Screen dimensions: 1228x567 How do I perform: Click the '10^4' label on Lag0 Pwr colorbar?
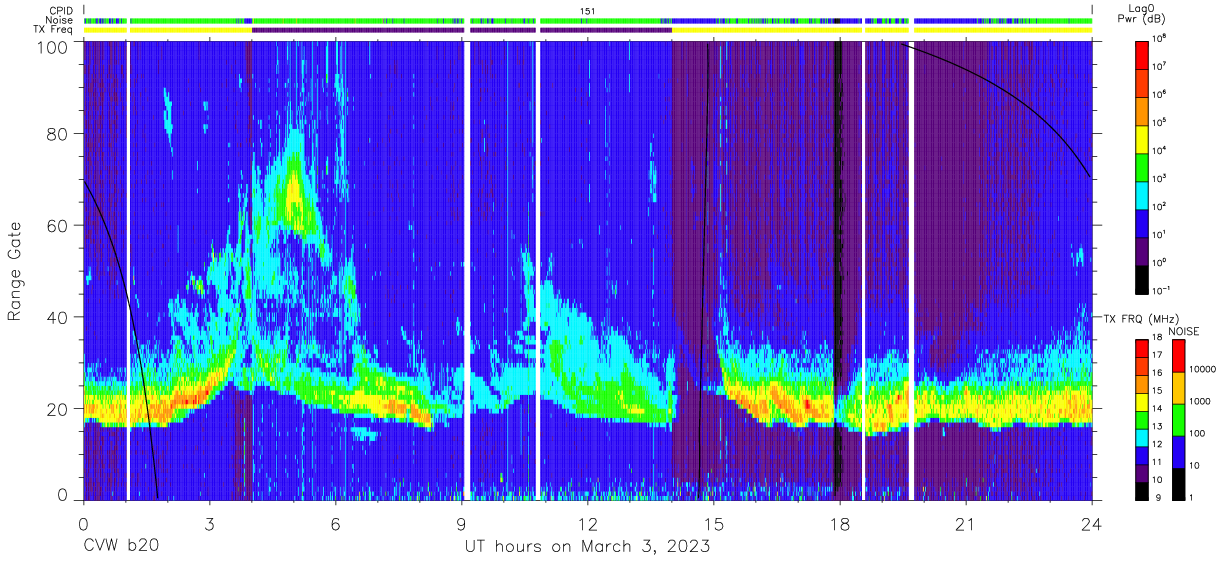coord(1159,150)
